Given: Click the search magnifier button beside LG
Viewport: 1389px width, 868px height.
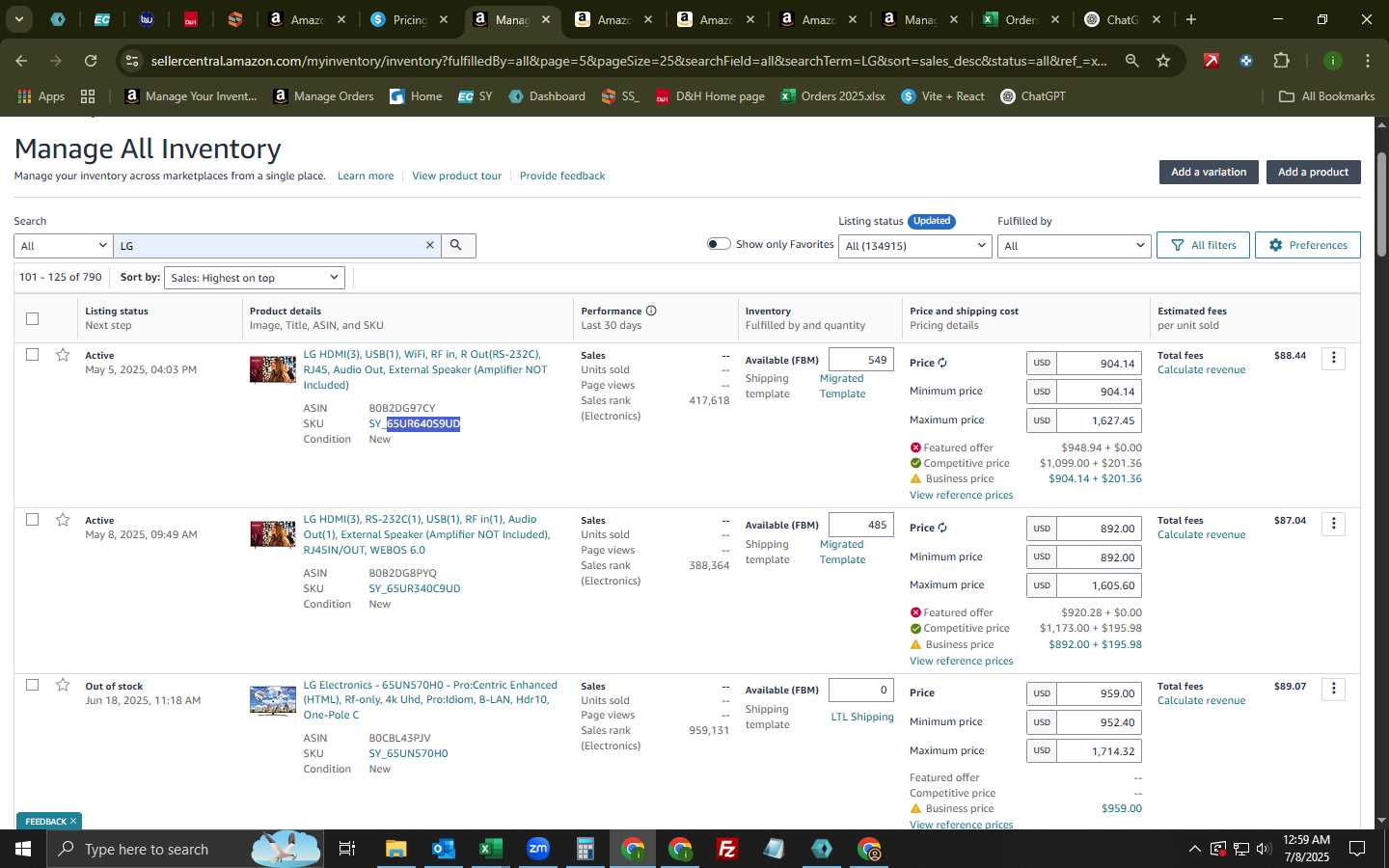Looking at the screenshot, I should (456, 246).
